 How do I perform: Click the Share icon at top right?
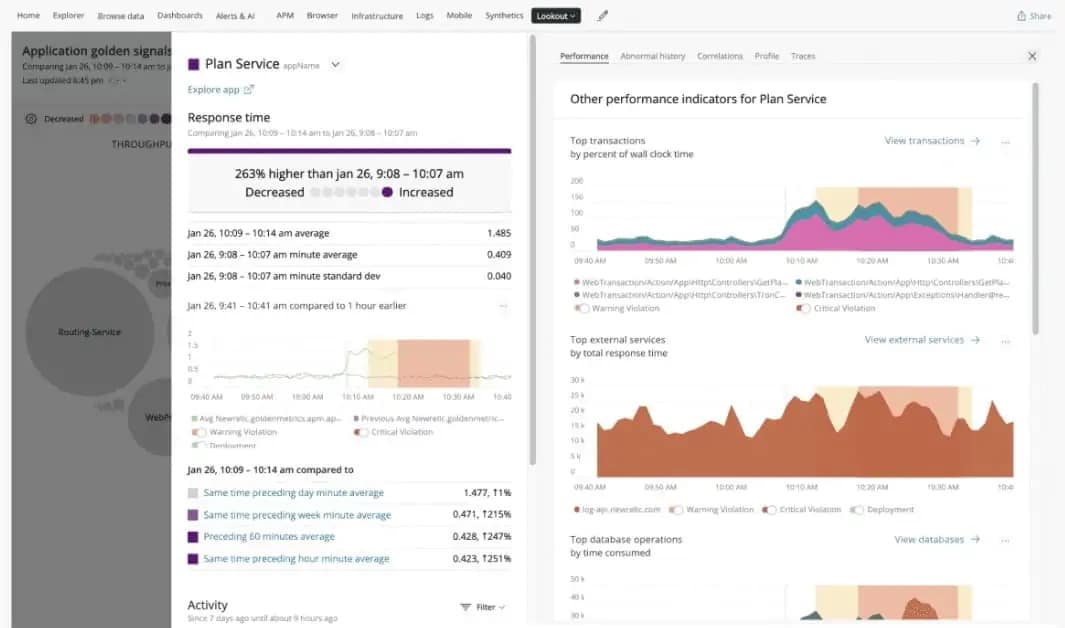[x=1021, y=16]
